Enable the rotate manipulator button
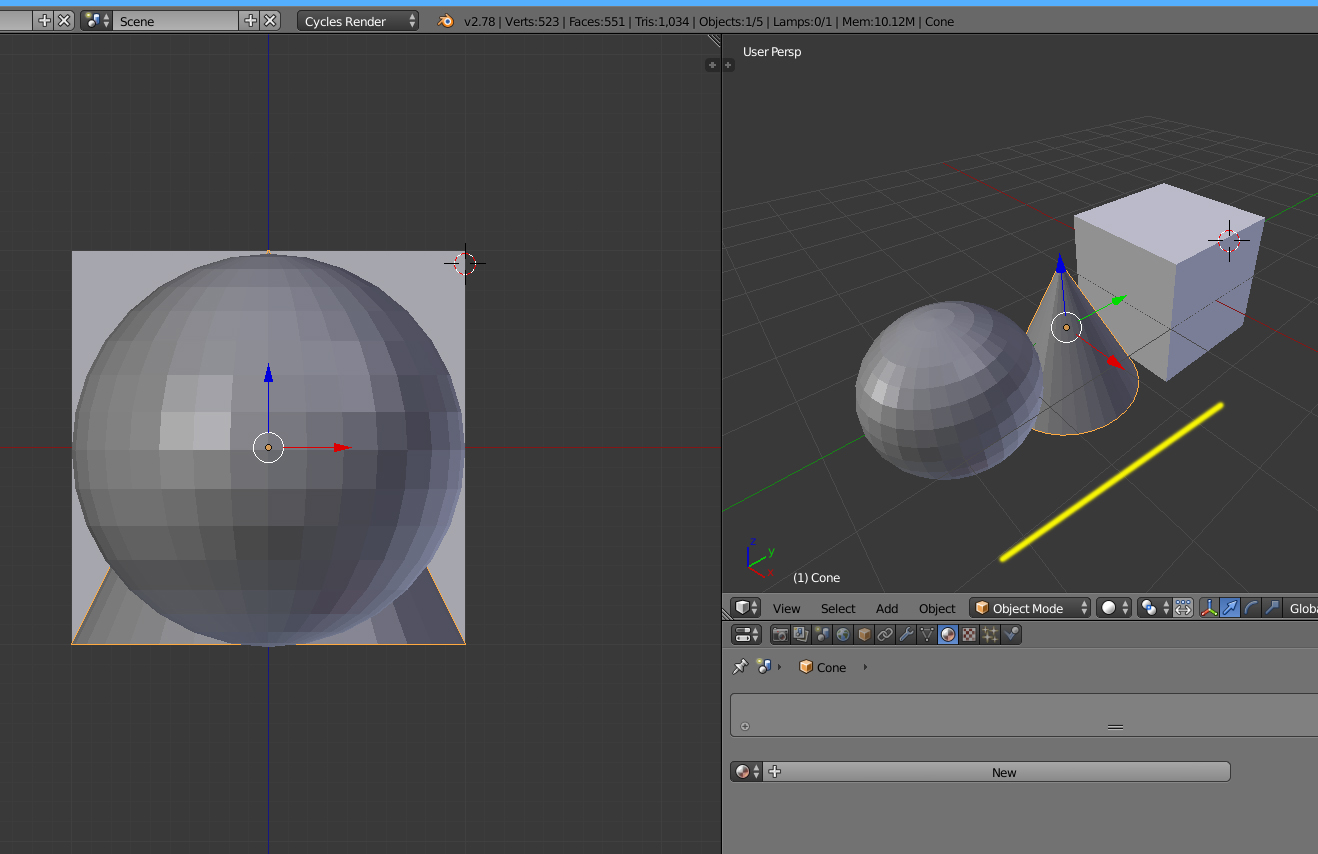Image resolution: width=1318 pixels, height=854 pixels. (x=1251, y=608)
